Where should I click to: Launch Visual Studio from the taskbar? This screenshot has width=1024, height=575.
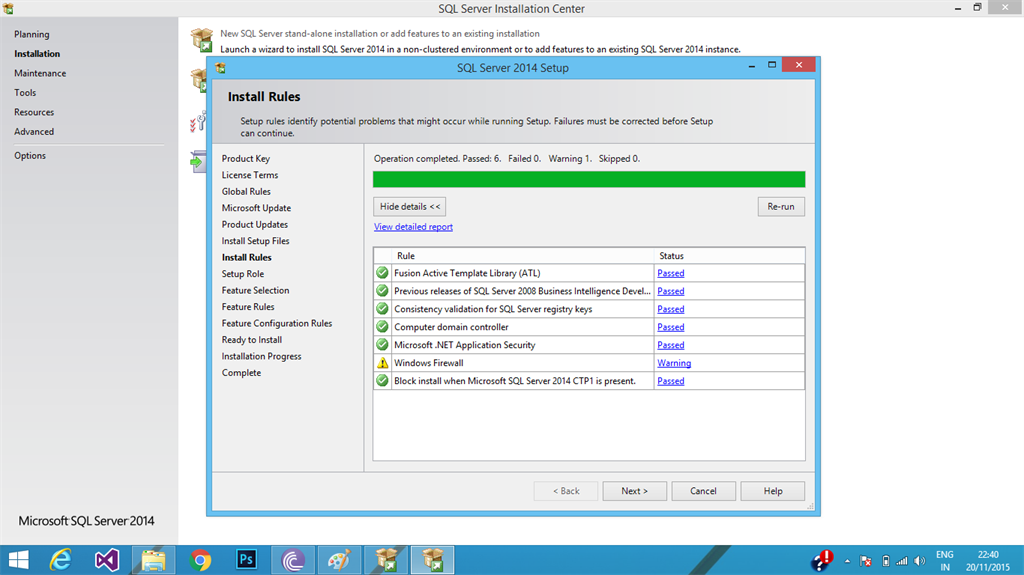tap(106, 560)
